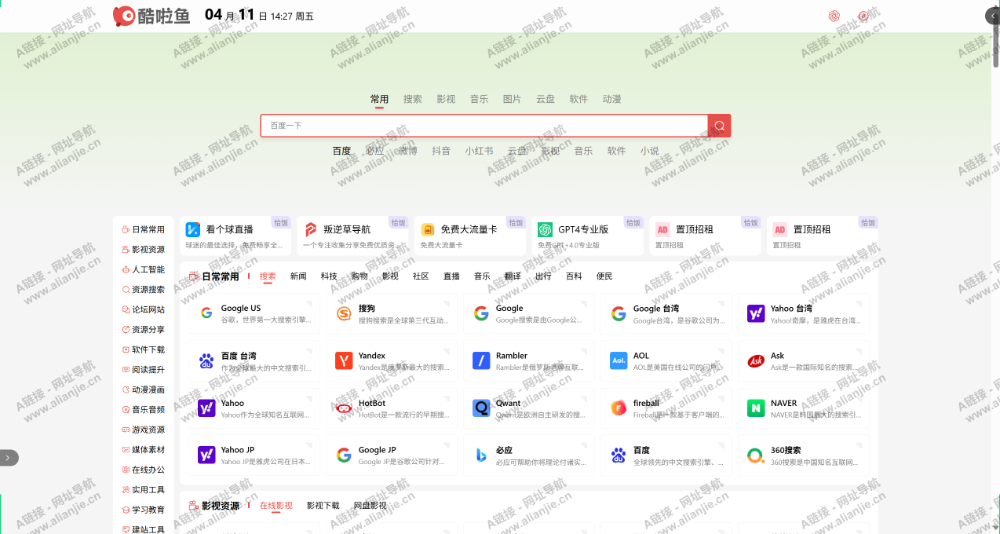Jump to 软件下载 in sidebar
Screen dimensions: 1000x534
pos(143,350)
